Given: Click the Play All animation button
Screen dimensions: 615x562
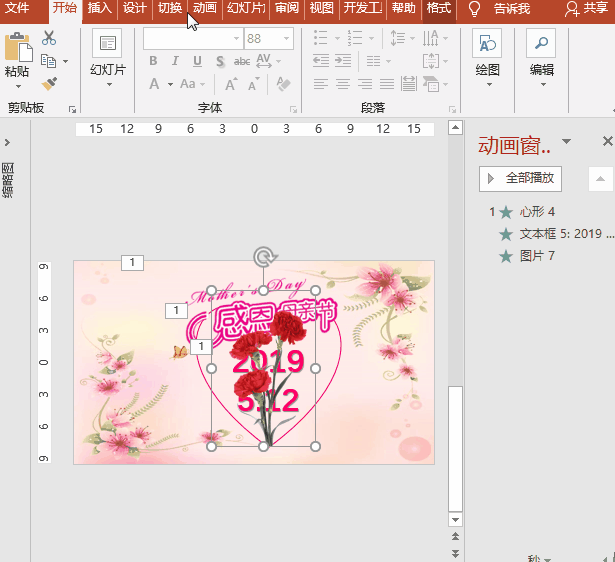Looking at the screenshot, I should tap(520, 178).
